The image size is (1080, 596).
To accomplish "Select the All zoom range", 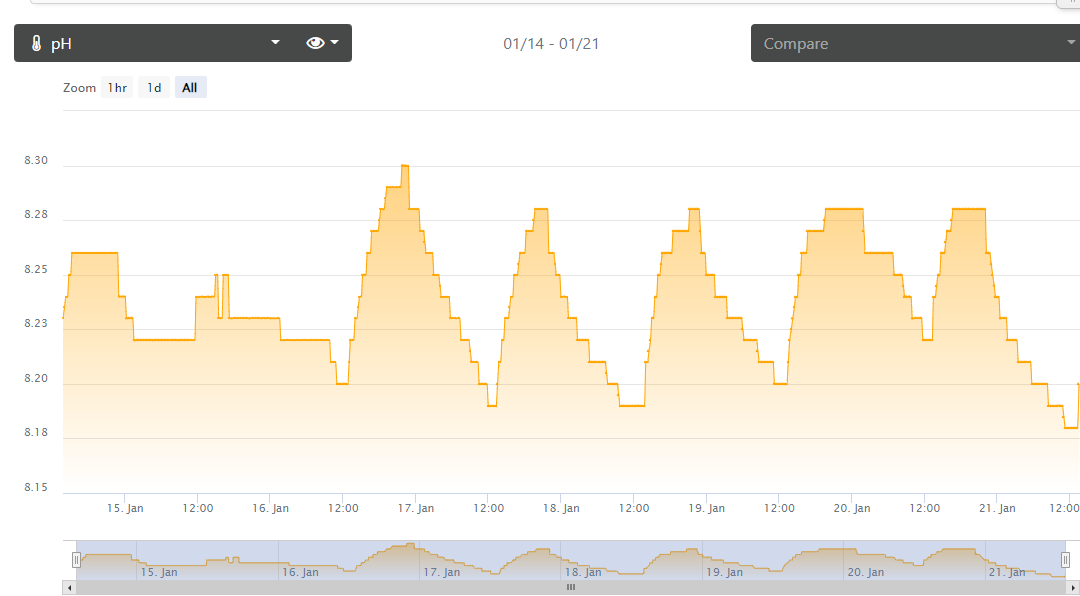I will [190, 88].
